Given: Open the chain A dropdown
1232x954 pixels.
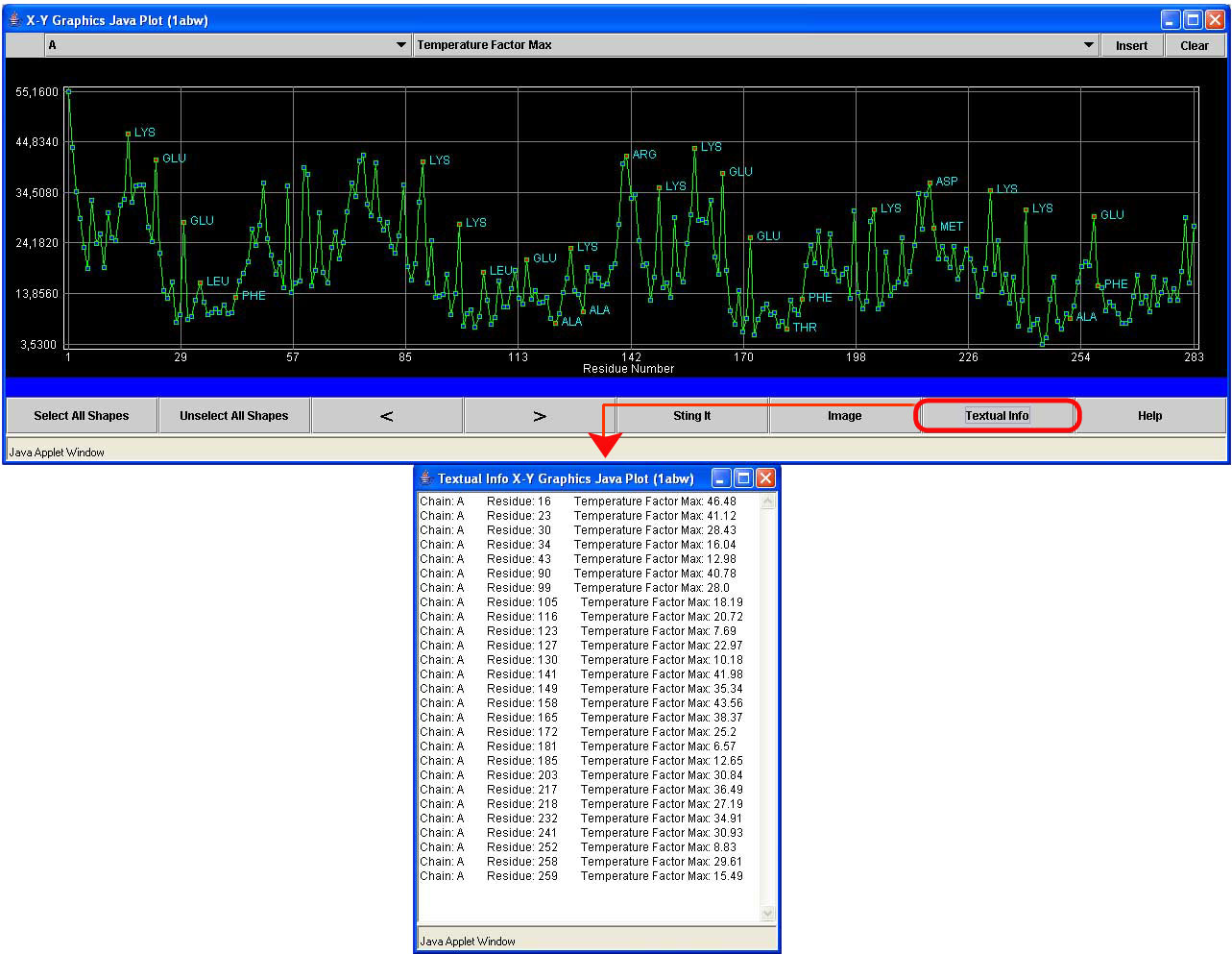Looking at the screenshot, I should pos(229,45).
